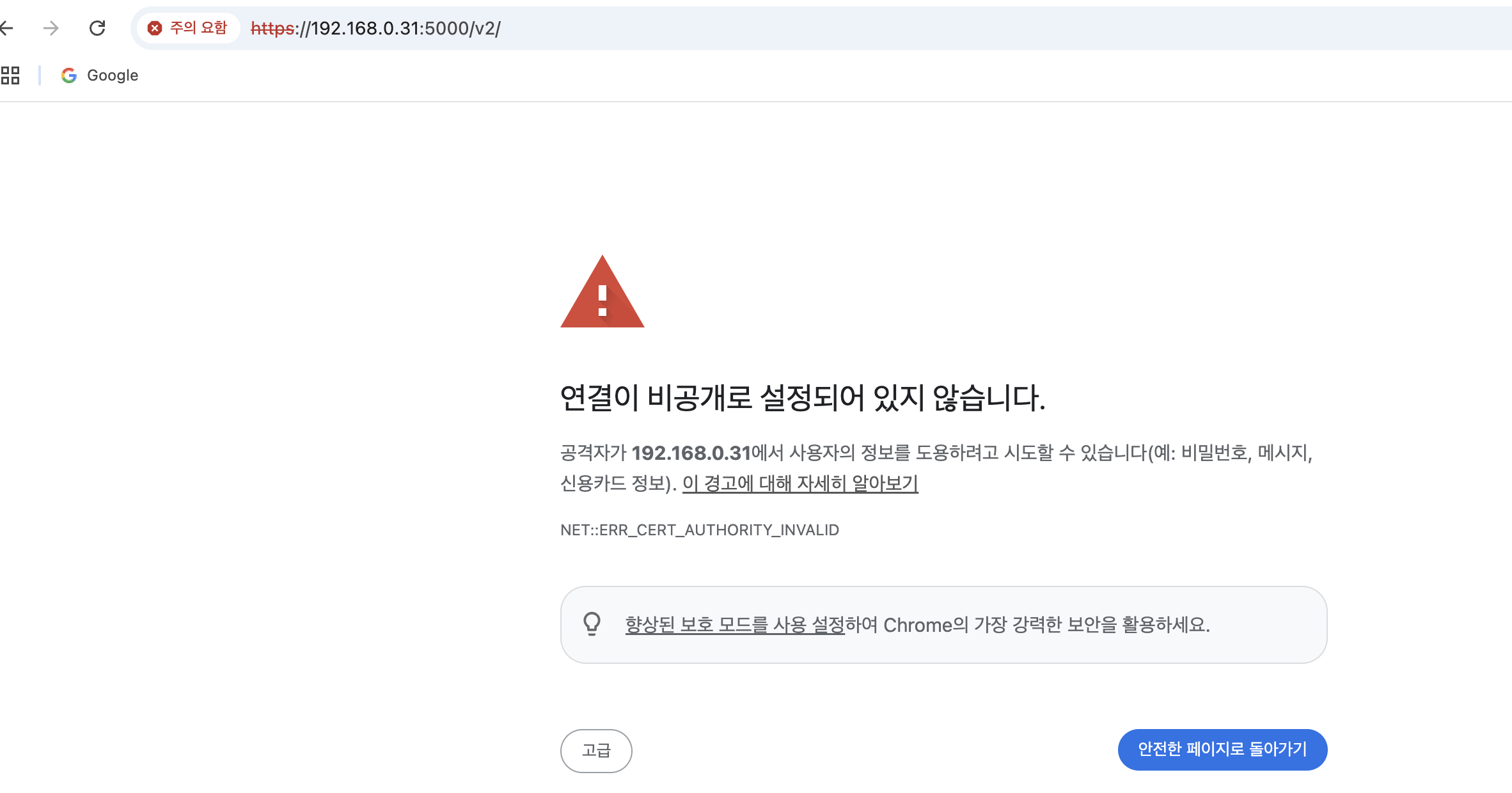Click the browser forward arrow
Screen dimensions: 1512x793
pyautogui.click(x=51, y=28)
